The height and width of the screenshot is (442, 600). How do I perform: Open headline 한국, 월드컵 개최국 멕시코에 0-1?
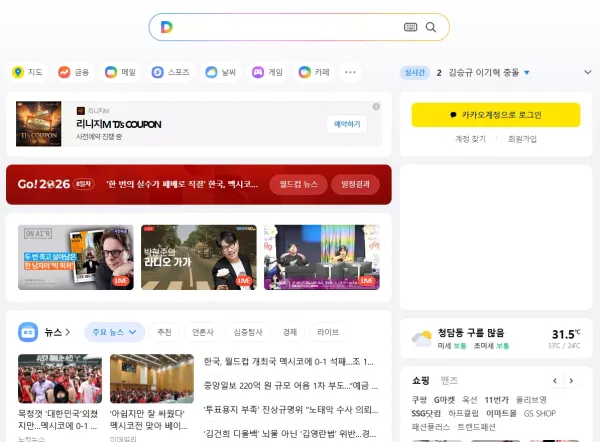click(x=289, y=362)
